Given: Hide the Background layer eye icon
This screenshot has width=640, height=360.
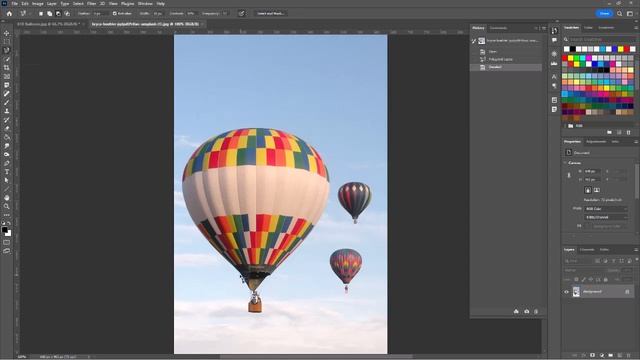Looking at the screenshot, I should [x=567, y=292].
